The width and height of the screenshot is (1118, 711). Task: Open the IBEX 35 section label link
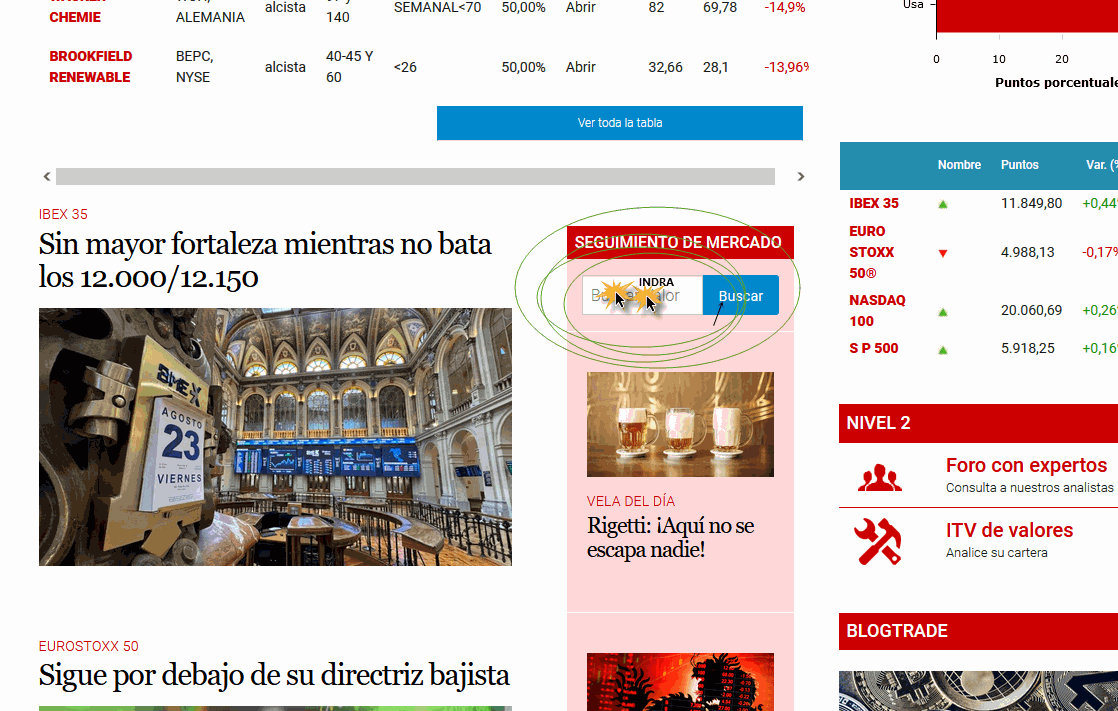point(63,214)
